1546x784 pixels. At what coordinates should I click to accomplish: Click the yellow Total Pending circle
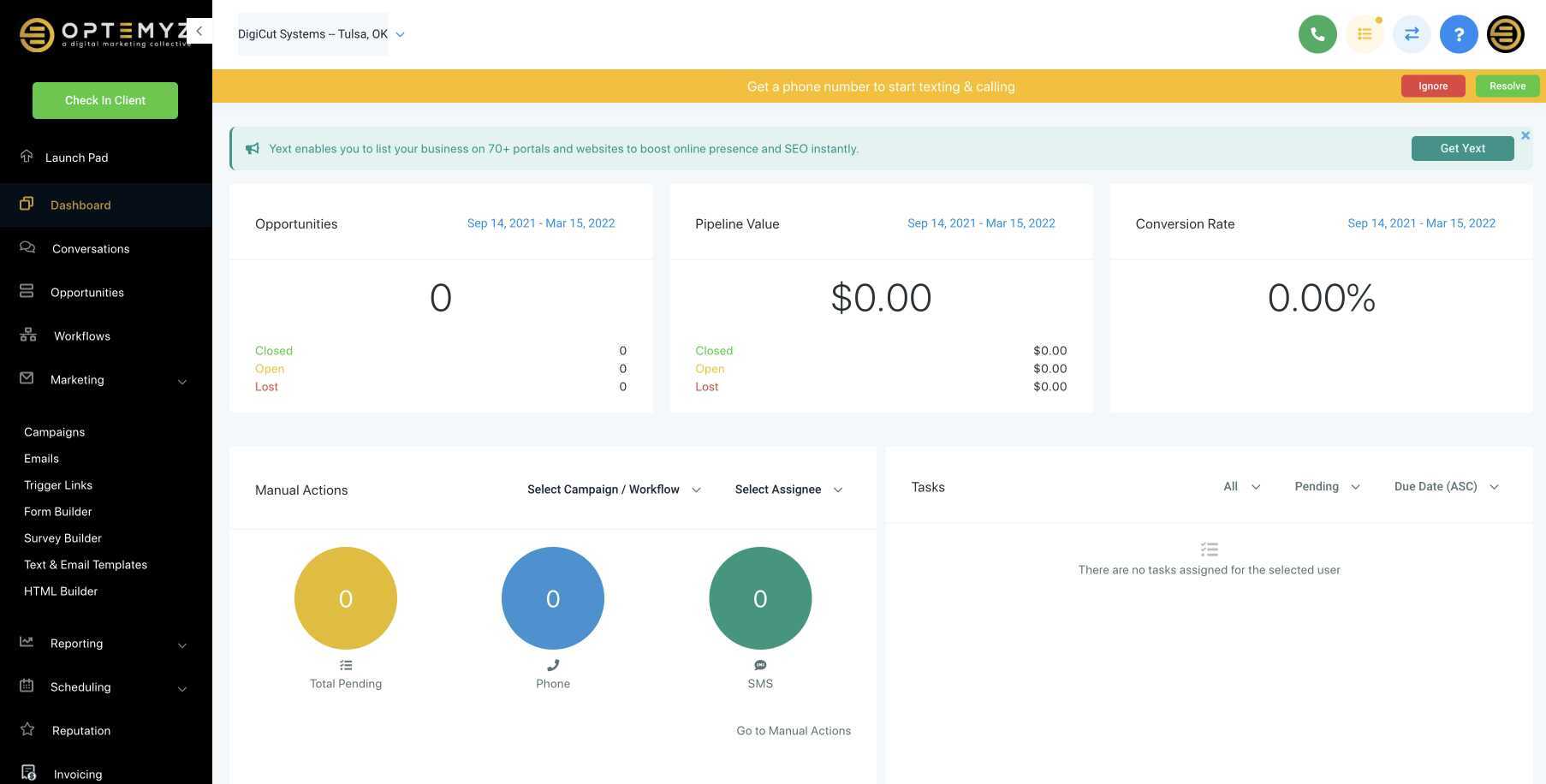(346, 598)
